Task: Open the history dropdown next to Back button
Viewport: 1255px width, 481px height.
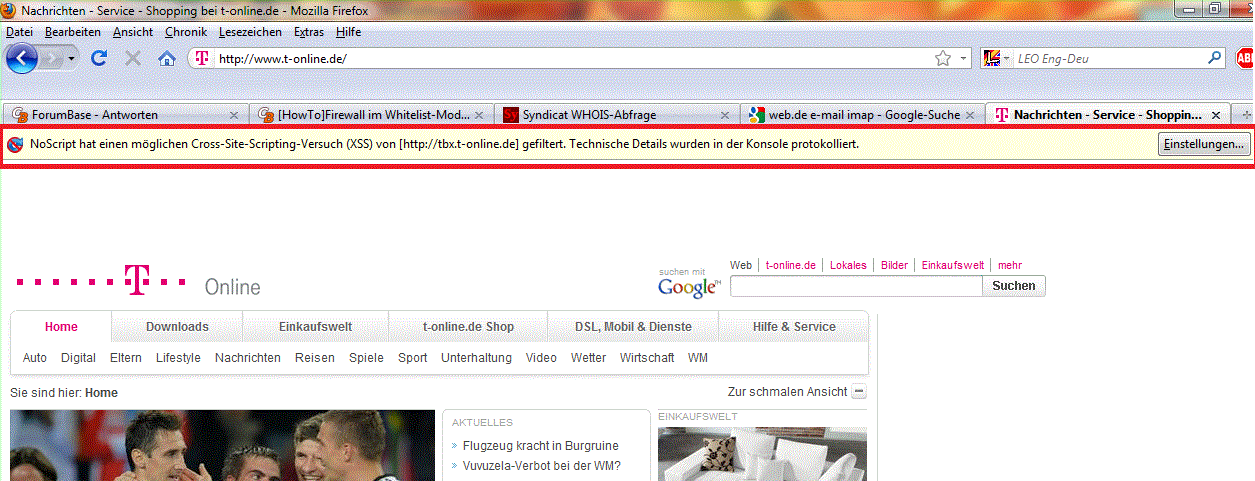Action: click(71, 59)
